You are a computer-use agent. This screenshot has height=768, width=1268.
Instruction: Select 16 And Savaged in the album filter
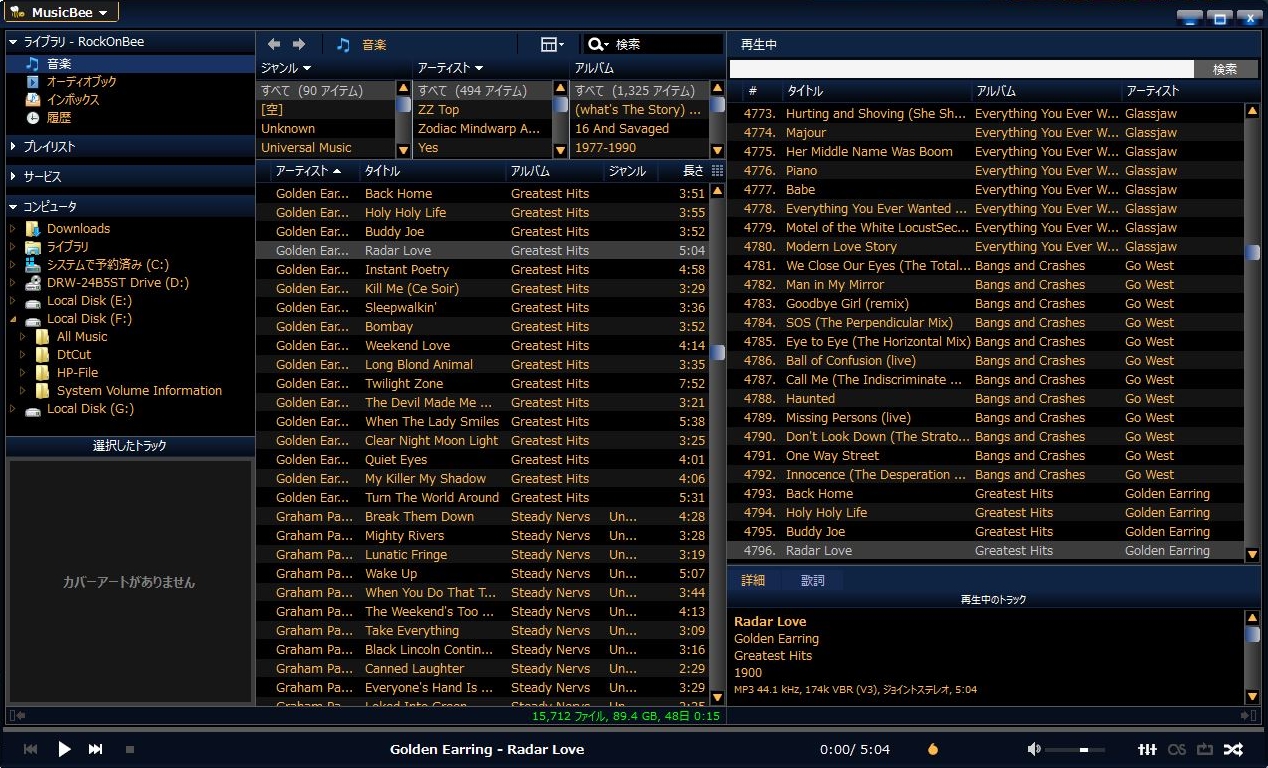point(621,128)
